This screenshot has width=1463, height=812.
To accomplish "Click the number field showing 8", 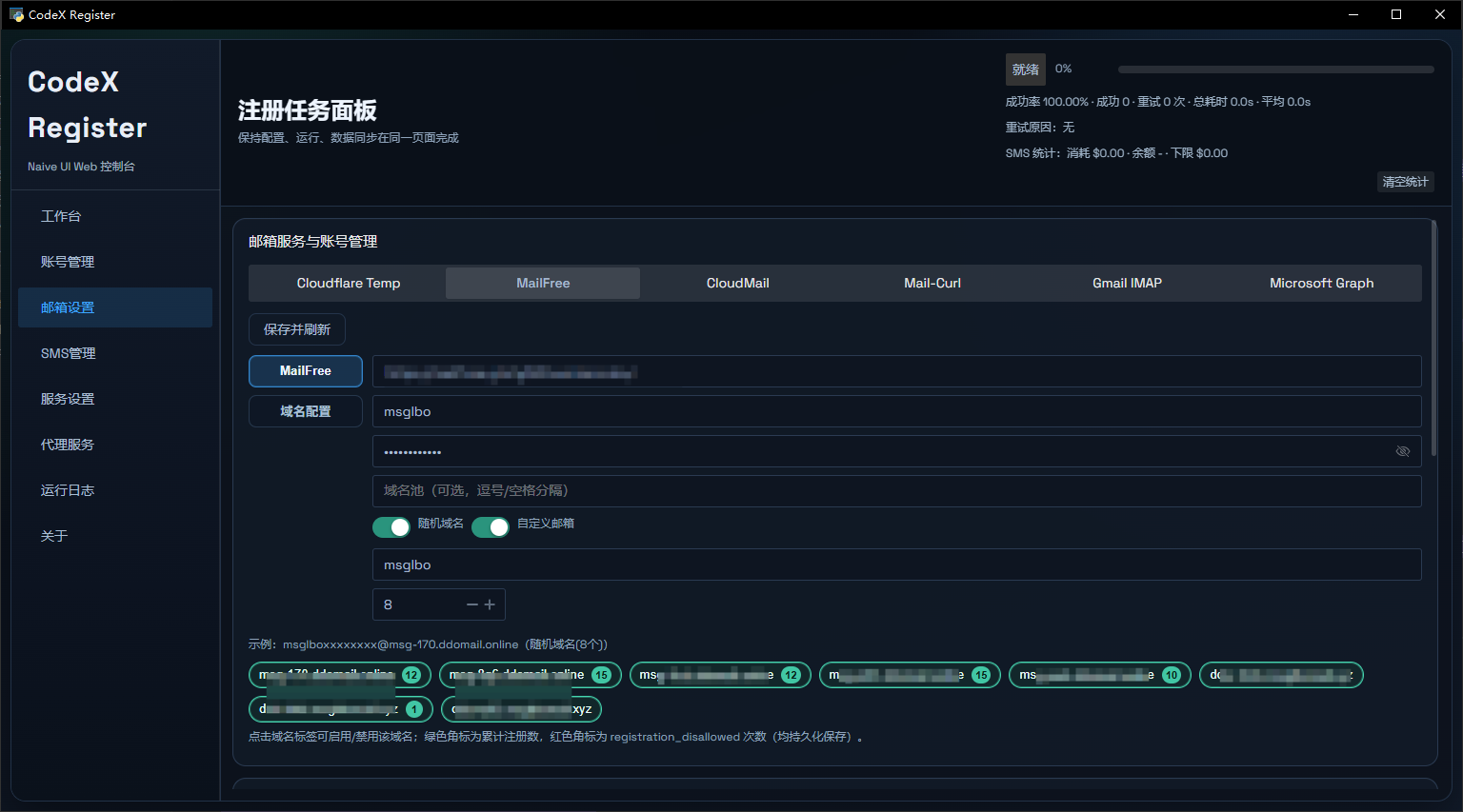I will click(x=438, y=604).
